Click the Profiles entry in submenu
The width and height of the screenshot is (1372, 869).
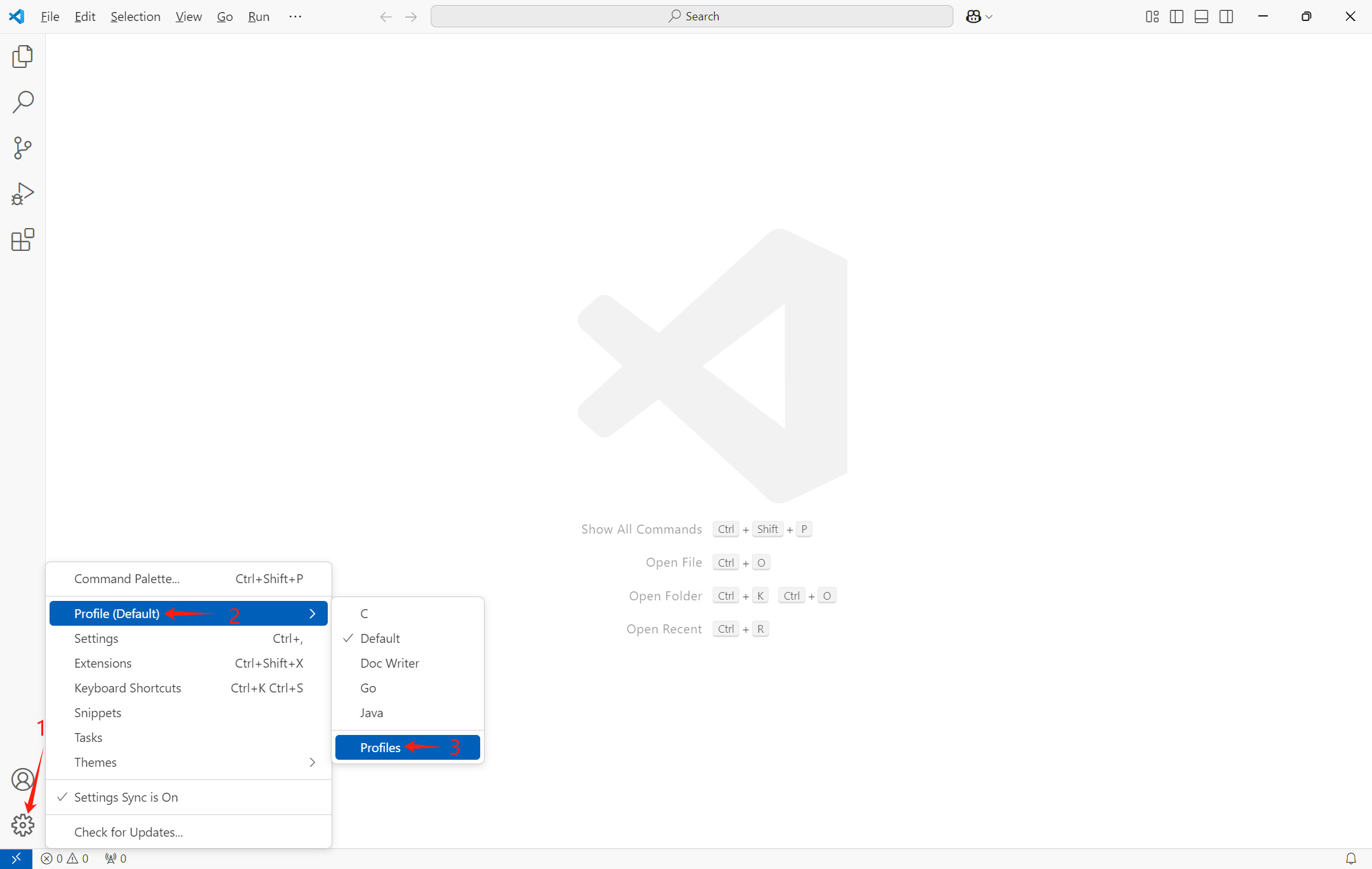[x=380, y=748]
